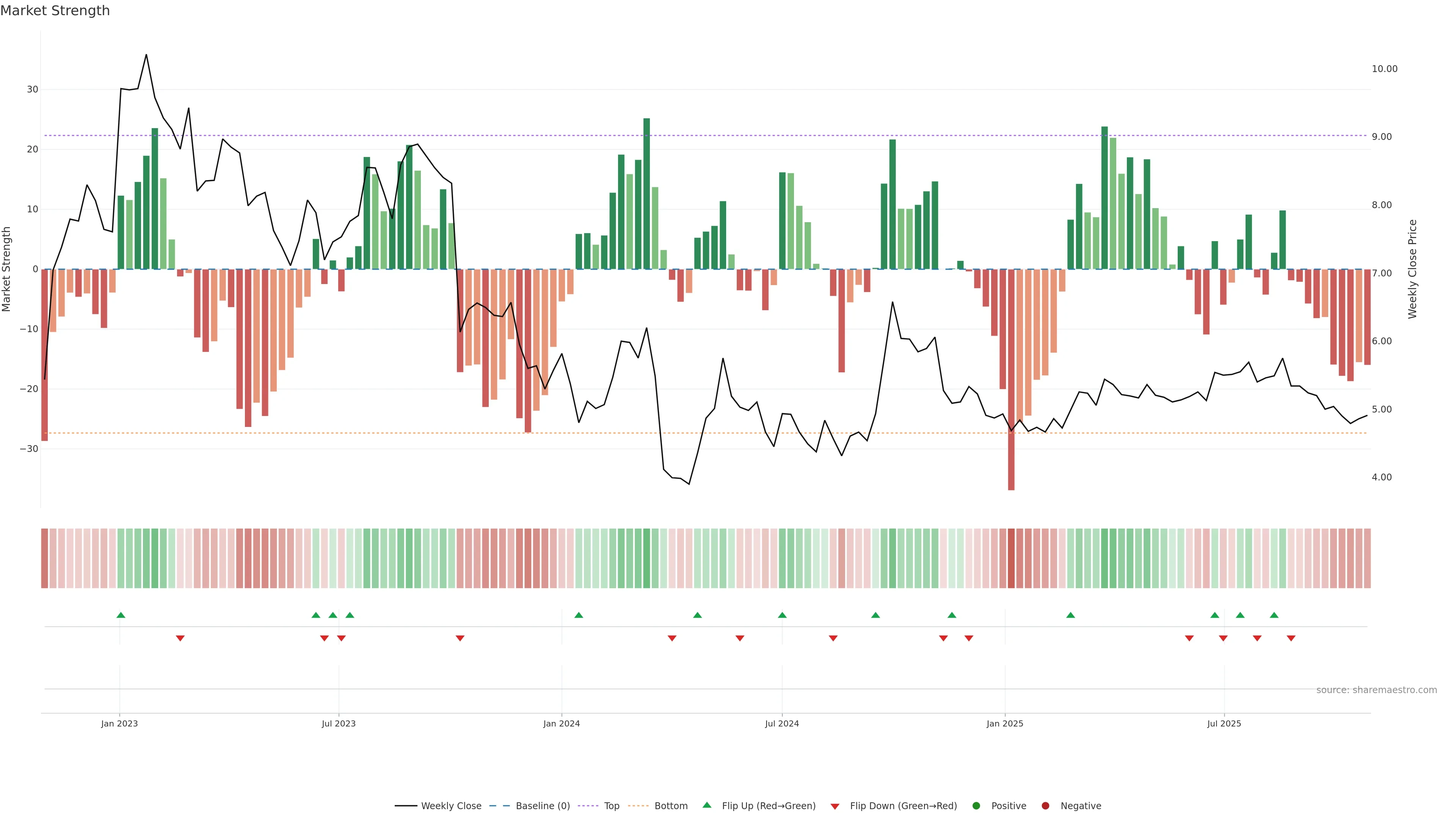Click the Positive green circle legend icon
This screenshot has width=1456, height=819.
click(x=976, y=806)
